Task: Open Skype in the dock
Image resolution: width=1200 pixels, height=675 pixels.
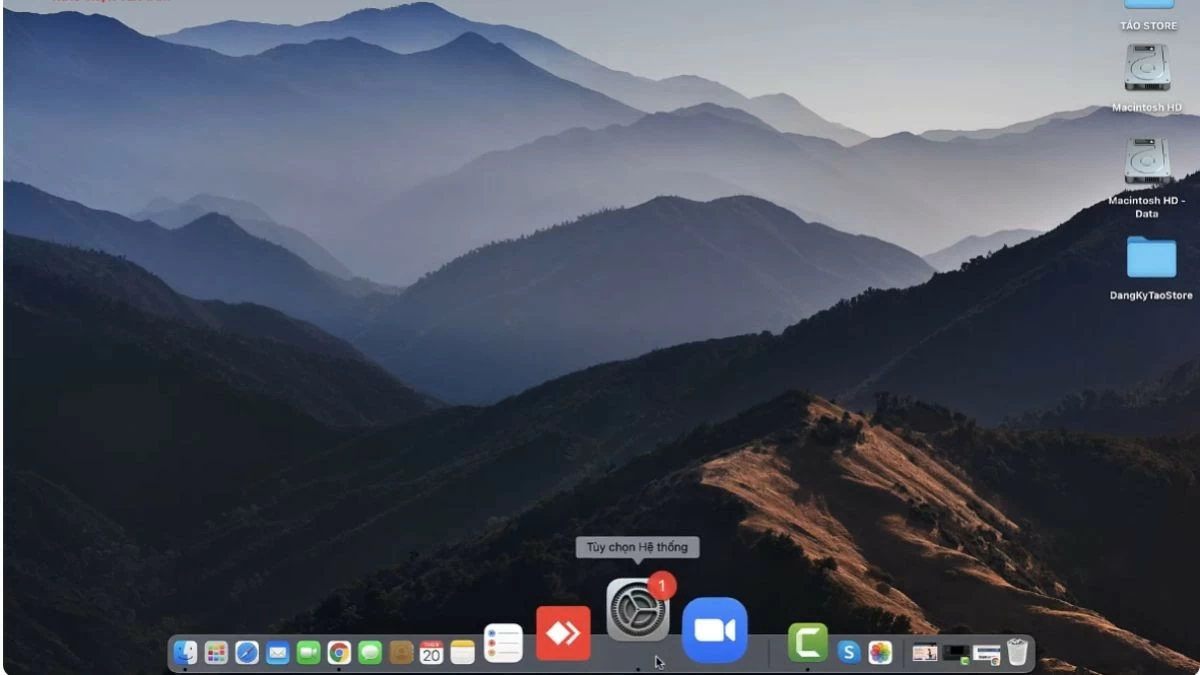Action: 849,653
